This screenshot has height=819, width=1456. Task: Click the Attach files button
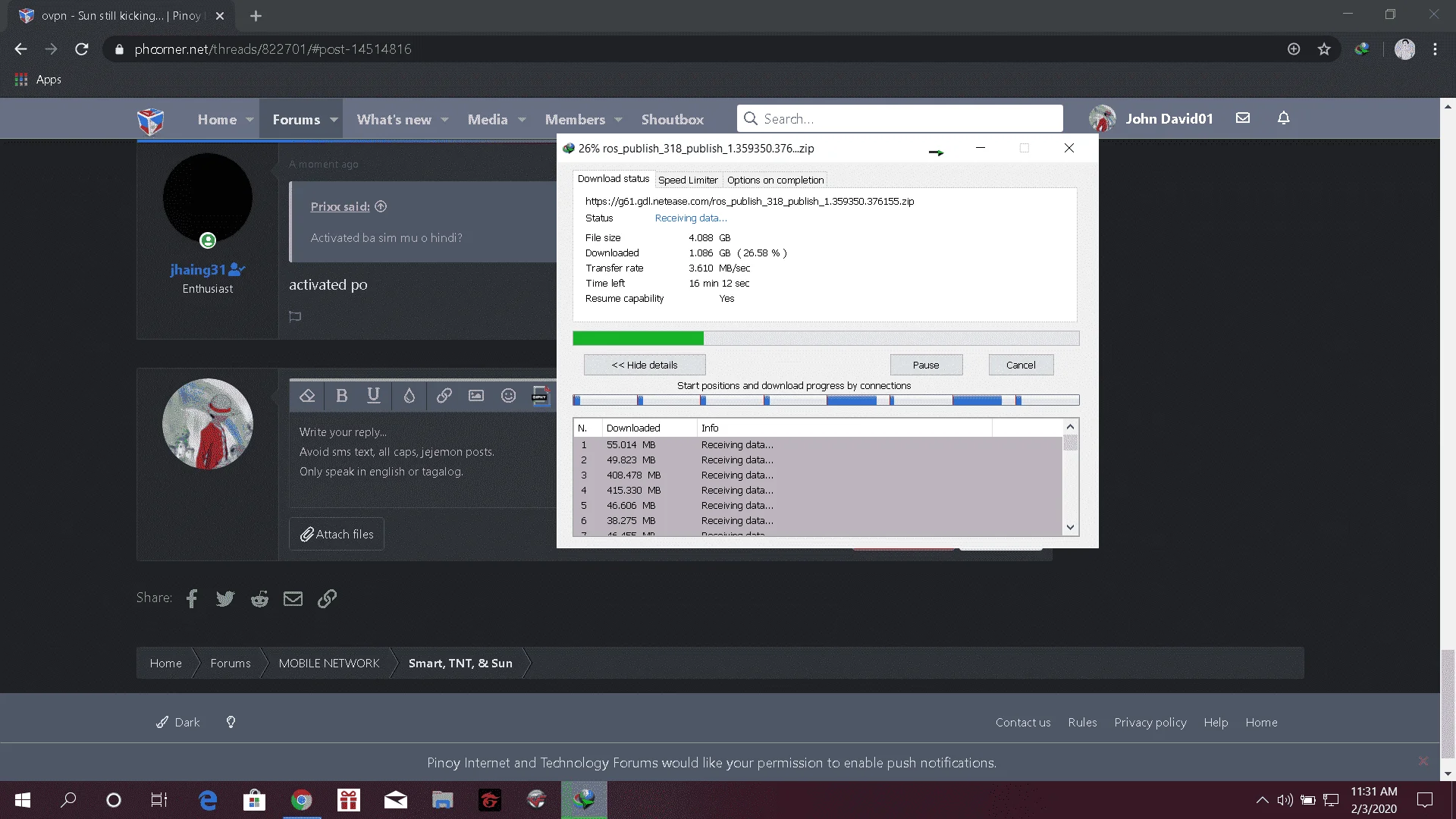[337, 535]
